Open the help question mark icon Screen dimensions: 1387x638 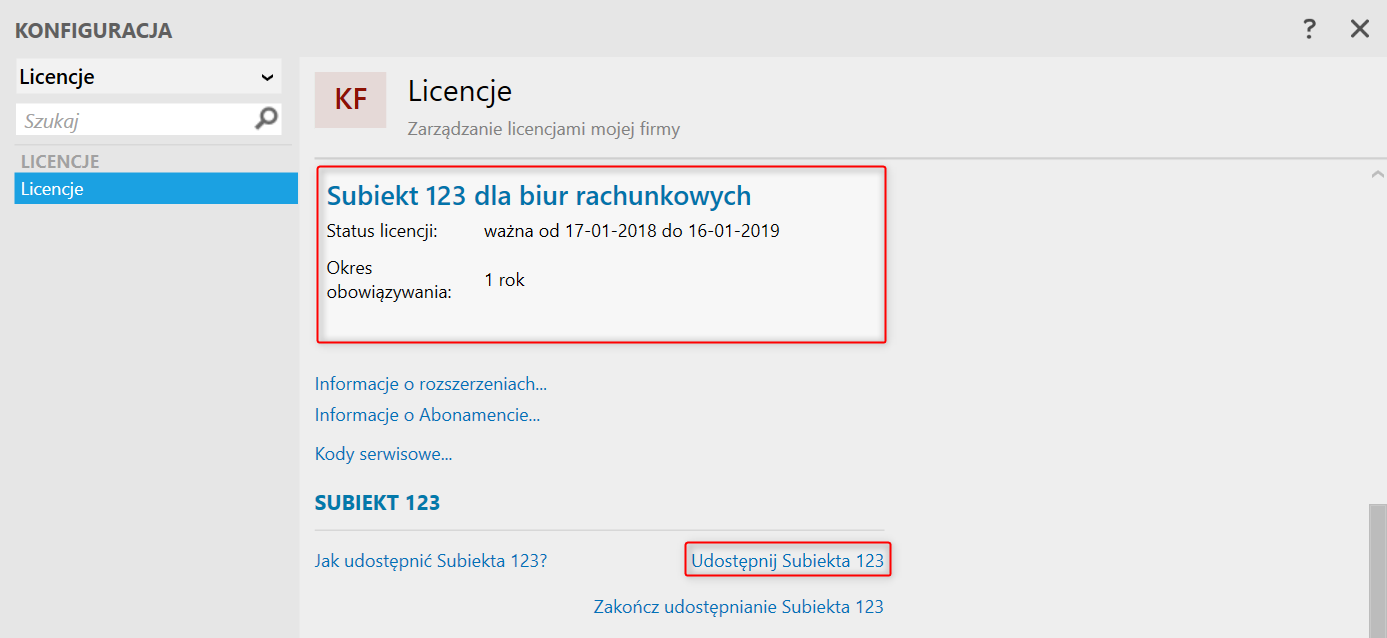pyautogui.click(x=1309, y=29)
